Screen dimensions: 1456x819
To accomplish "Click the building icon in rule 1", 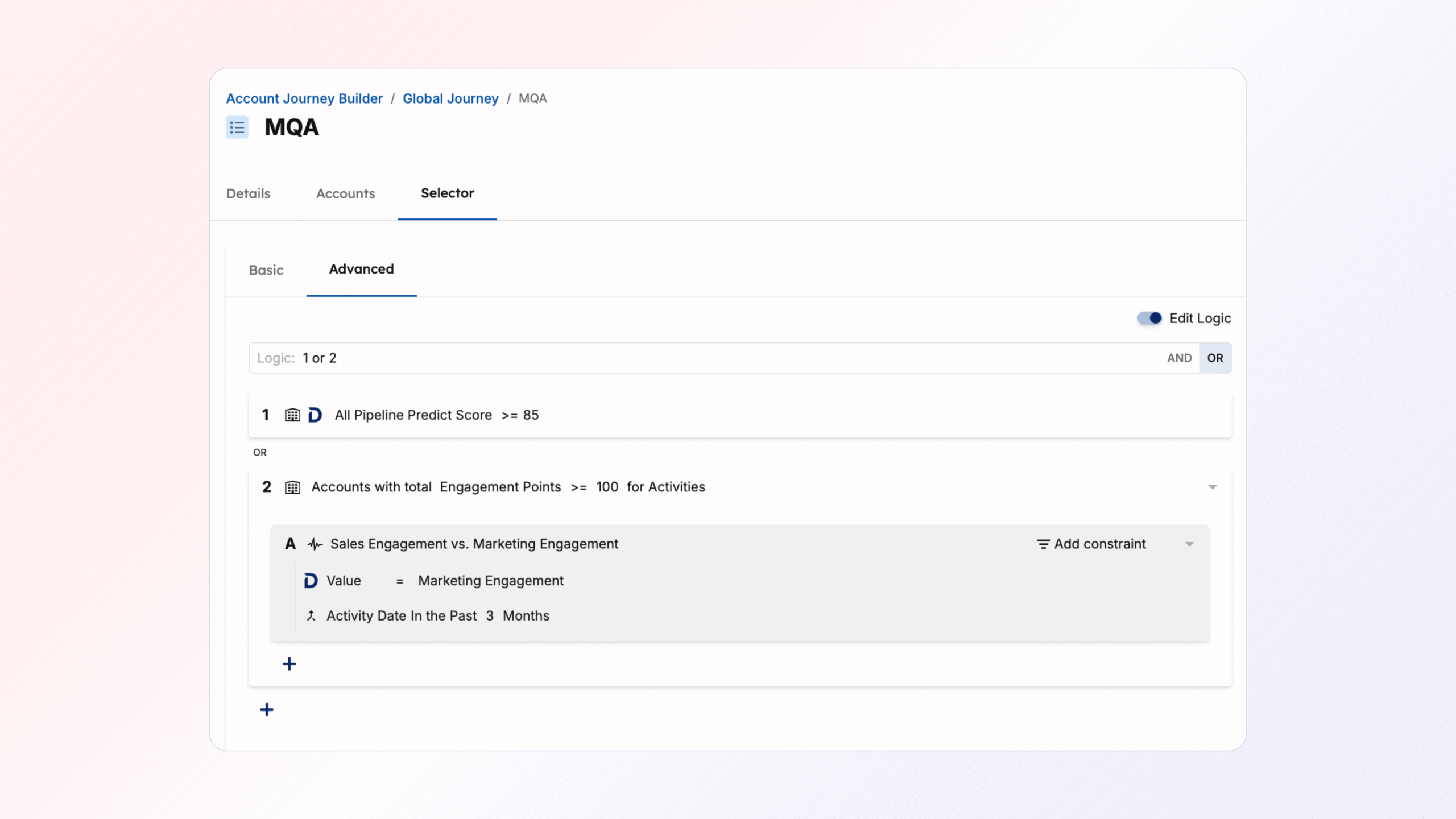I will 292,415.
